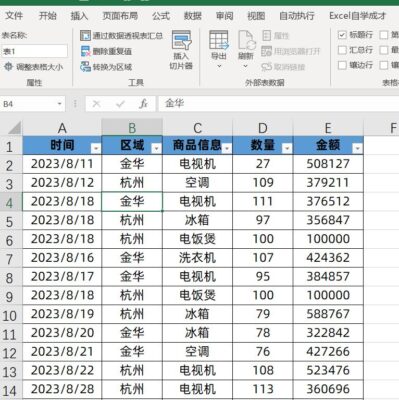The width and height of the screenshot is (399, 400).
Task: Click the 属性 icon in 外部表数据
Action: coord(266,35)
